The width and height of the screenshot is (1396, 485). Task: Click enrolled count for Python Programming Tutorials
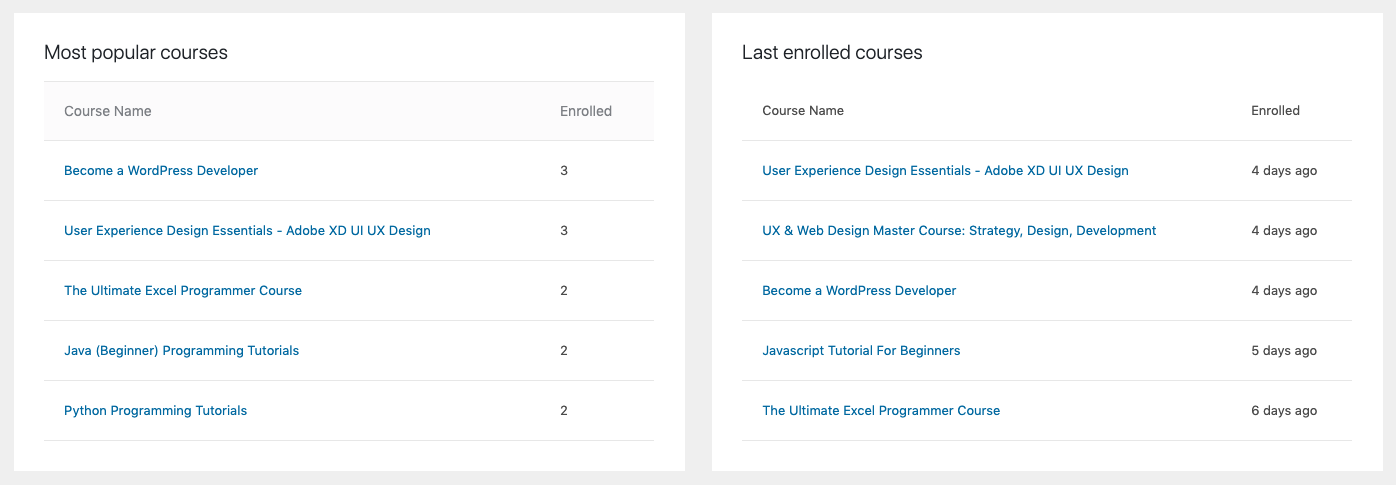564,411
